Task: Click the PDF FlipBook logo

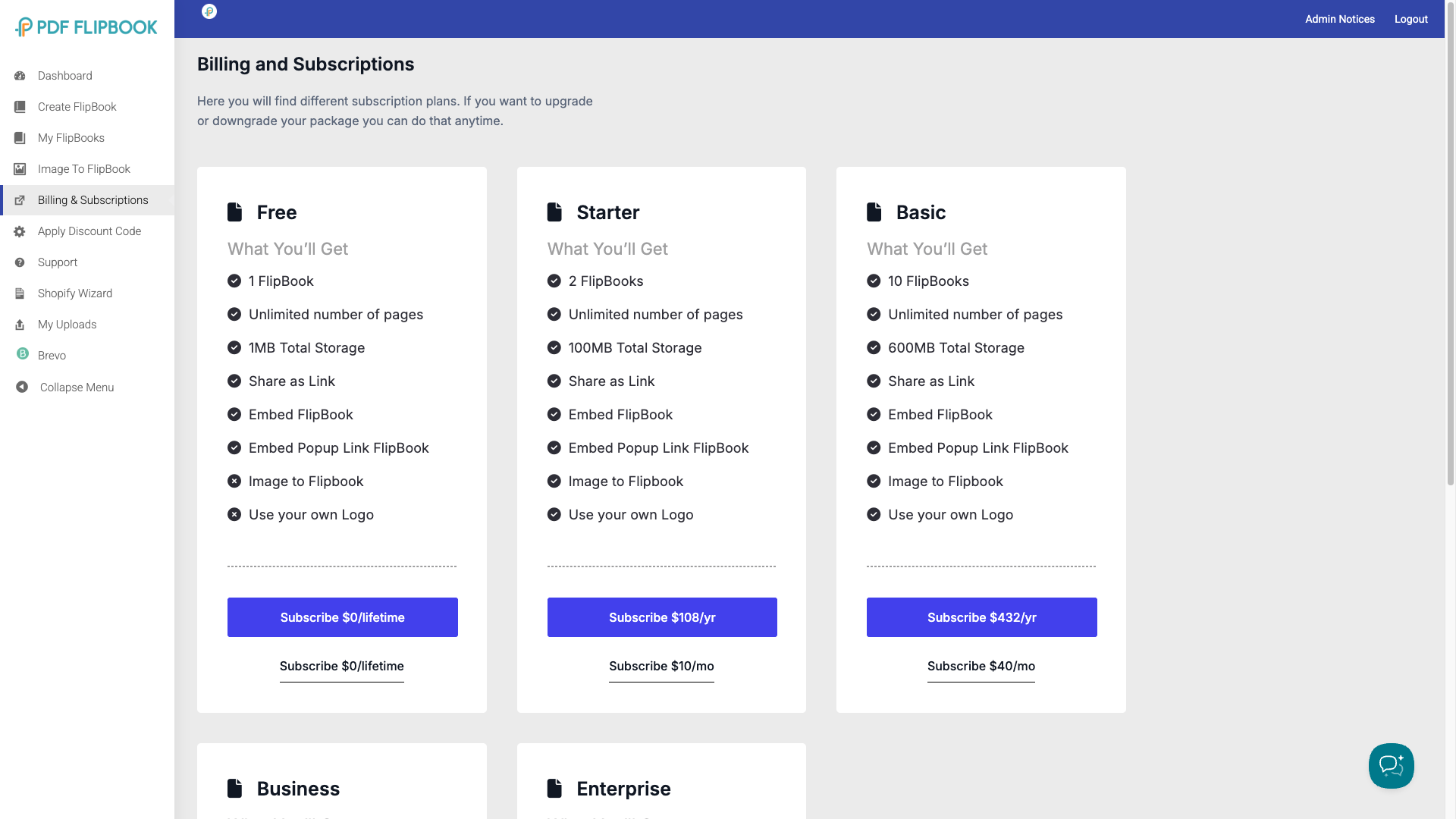Action: (86, 27)
